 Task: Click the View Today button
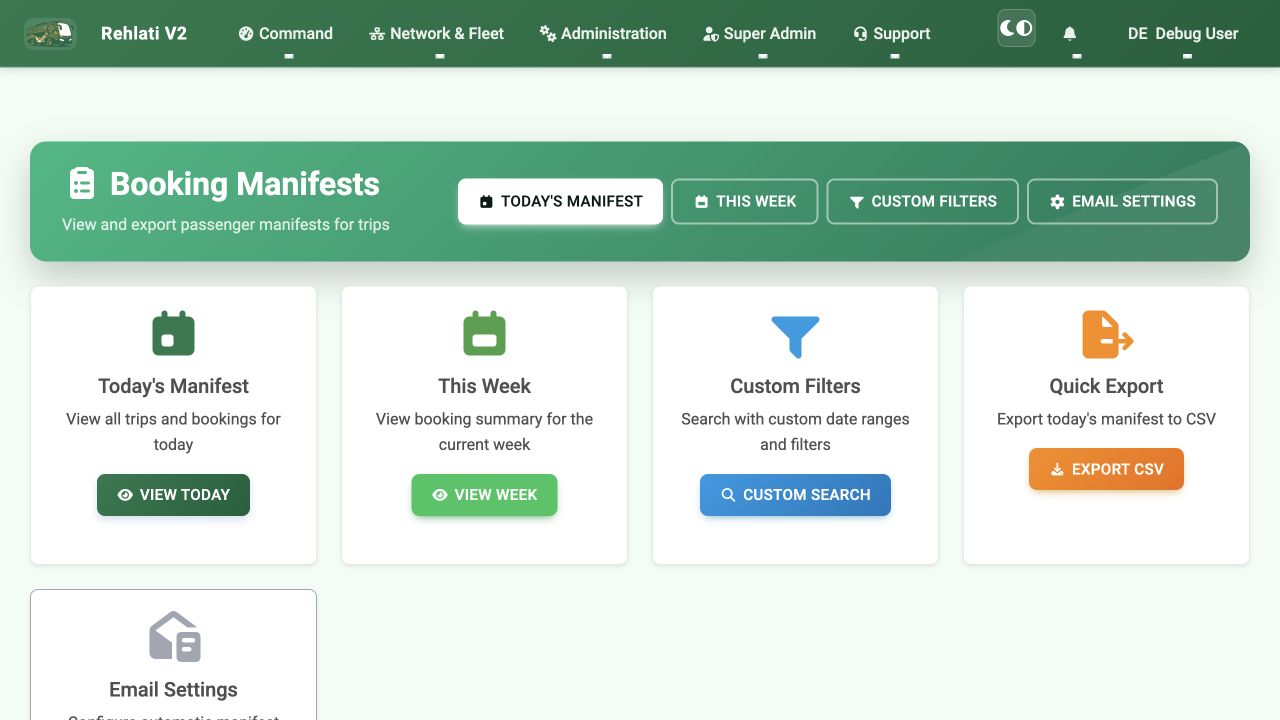click(x=173, y=495)
